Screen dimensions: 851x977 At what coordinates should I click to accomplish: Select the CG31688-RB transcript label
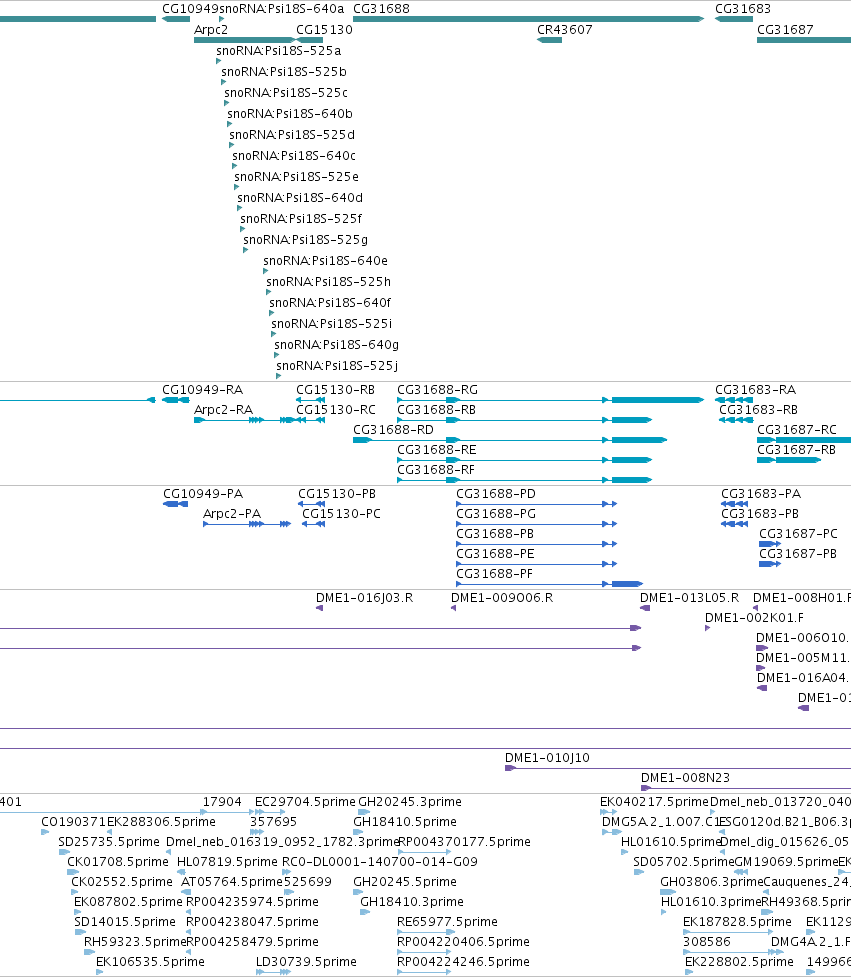(437, 410)
